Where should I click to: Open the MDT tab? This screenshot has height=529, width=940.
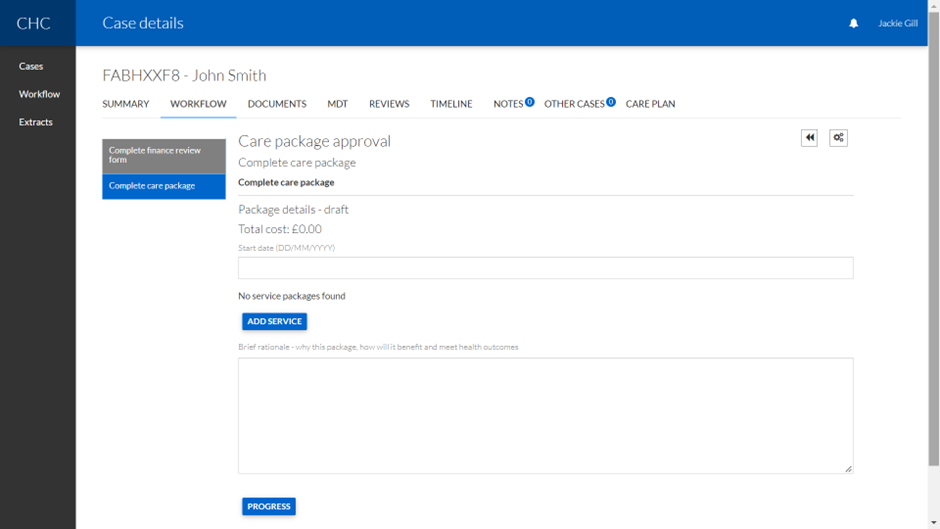click(337, 104)
